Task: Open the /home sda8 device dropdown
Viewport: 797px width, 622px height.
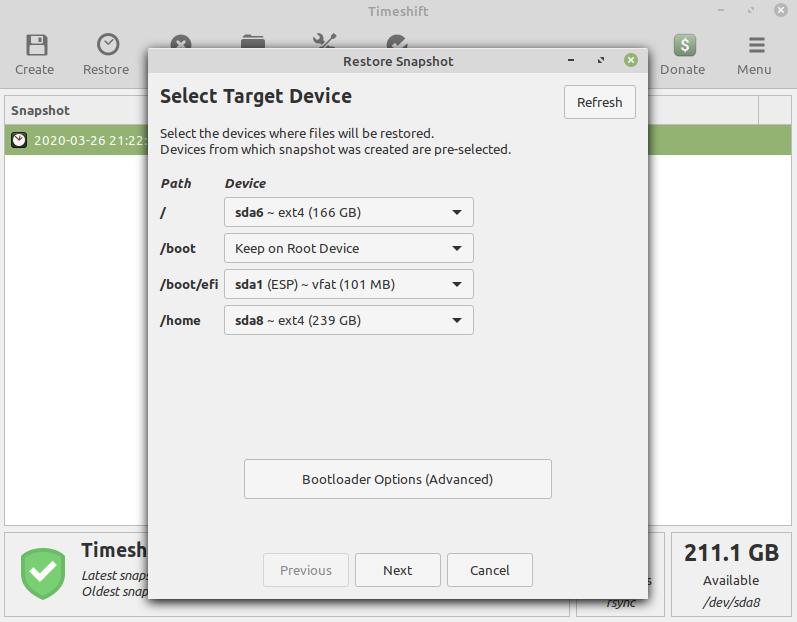Action: [x=348, y=320]
